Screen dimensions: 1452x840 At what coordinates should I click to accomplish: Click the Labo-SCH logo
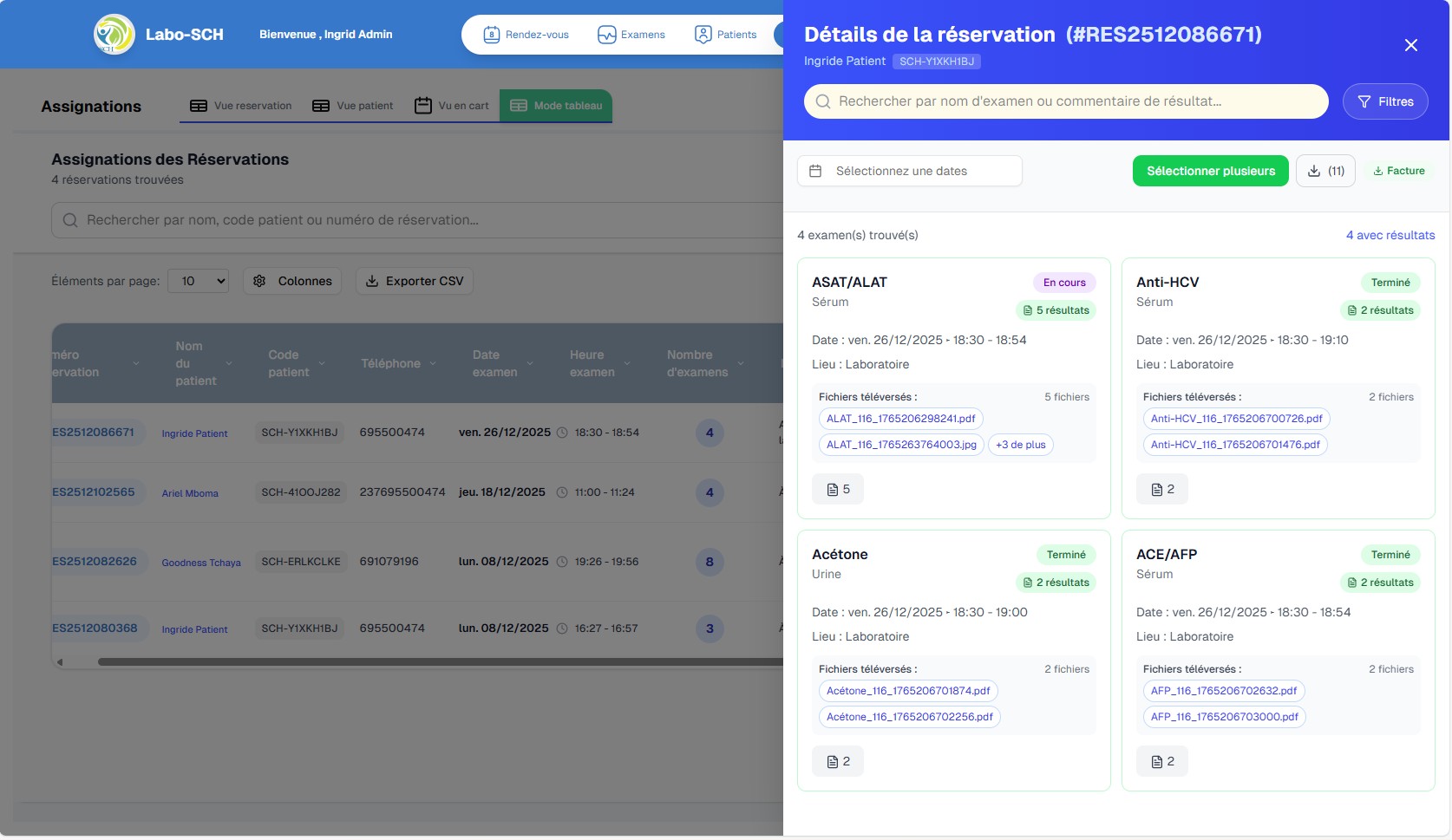point(114,35)
